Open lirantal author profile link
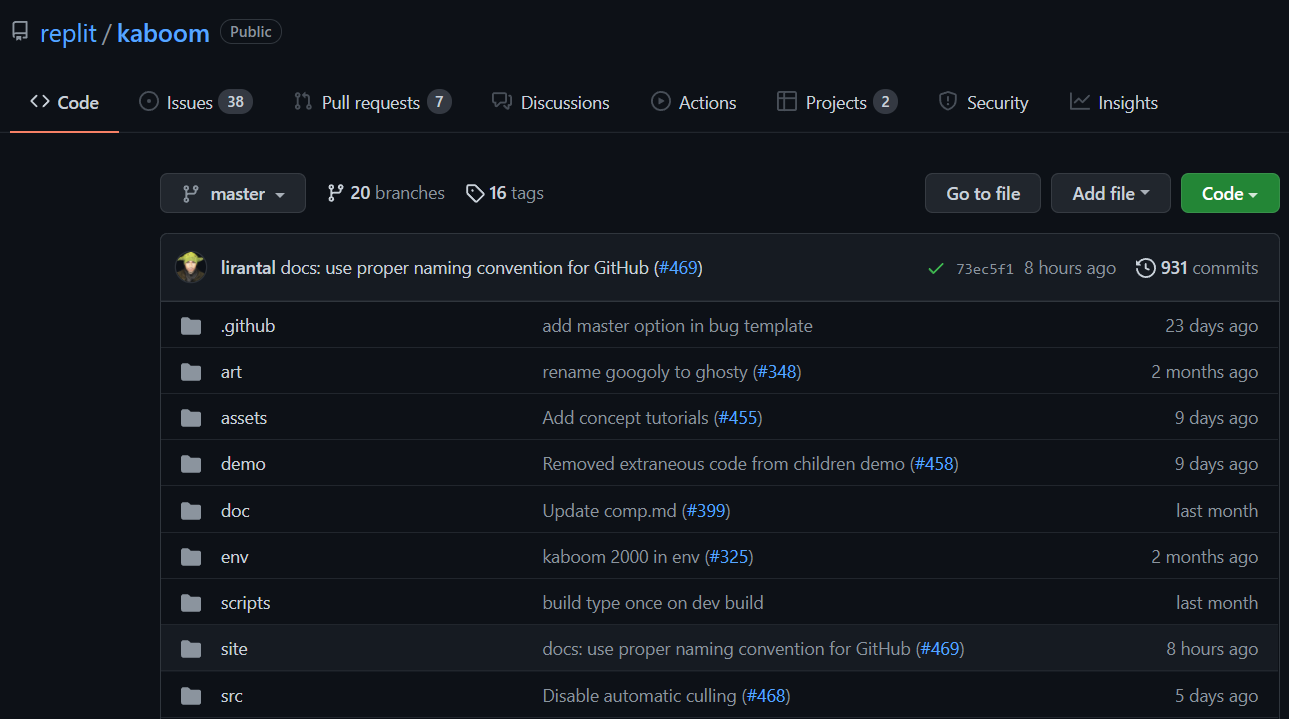The width and height of the screenshot is (1289, 719). coord(248,268)
